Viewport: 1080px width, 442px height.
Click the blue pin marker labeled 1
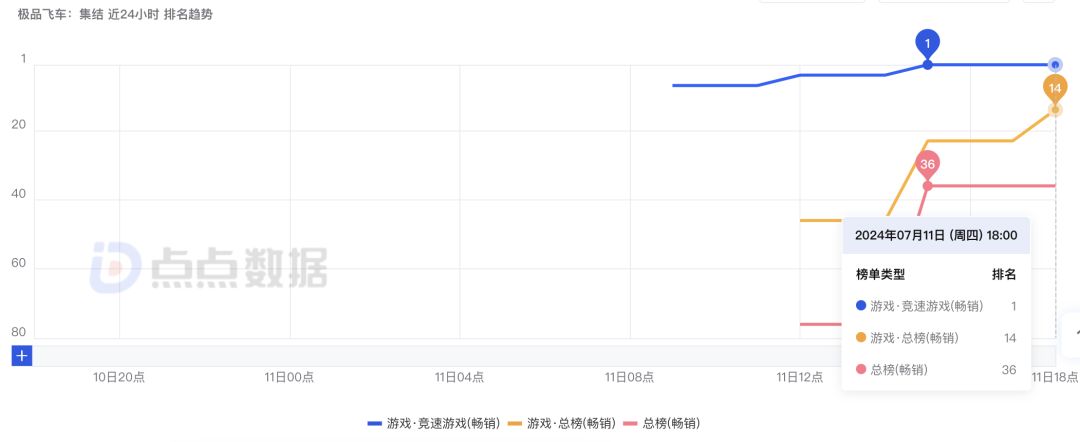927,43
